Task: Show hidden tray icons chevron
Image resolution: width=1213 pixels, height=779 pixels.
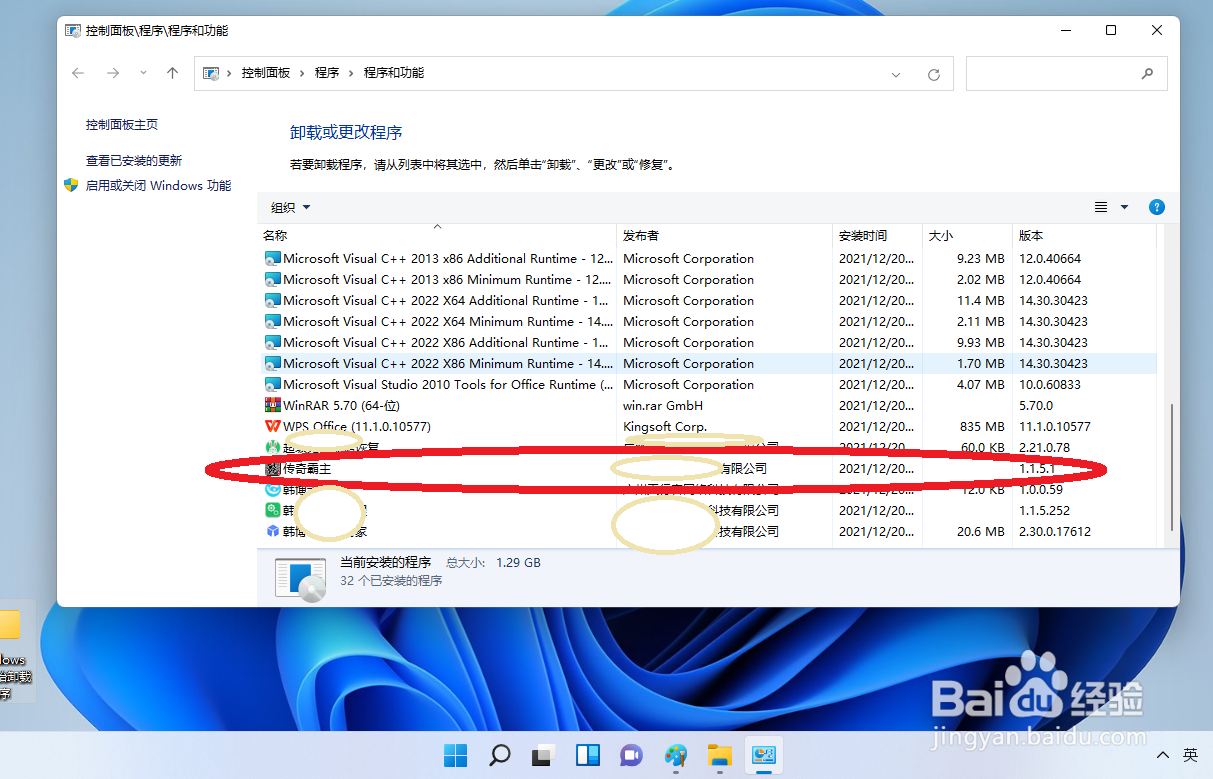Action: point(1163,755)
